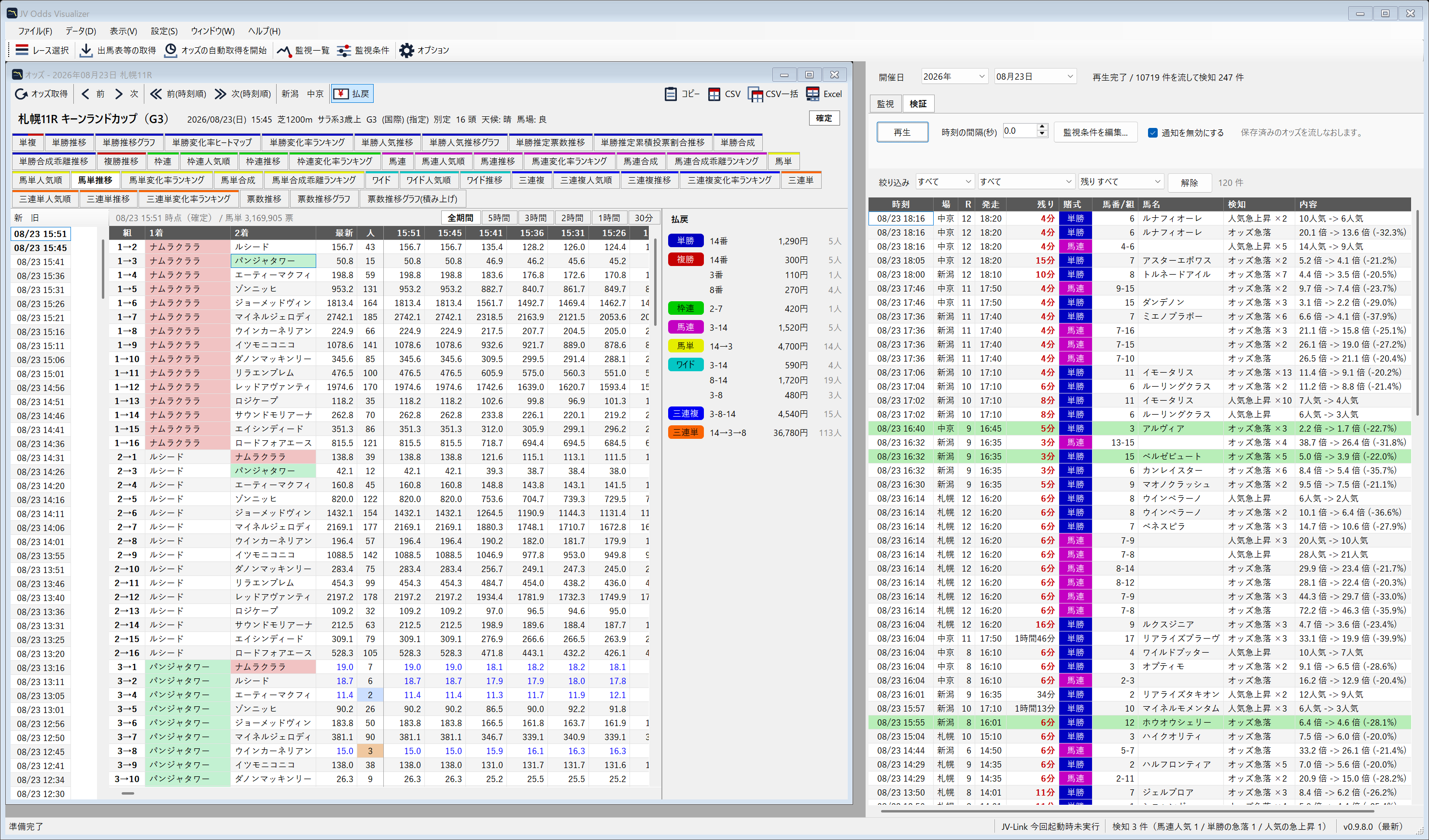Screen dimensions: 1429x840
Task: Select the 5時間 time range toggle
Action: (499, 218)
